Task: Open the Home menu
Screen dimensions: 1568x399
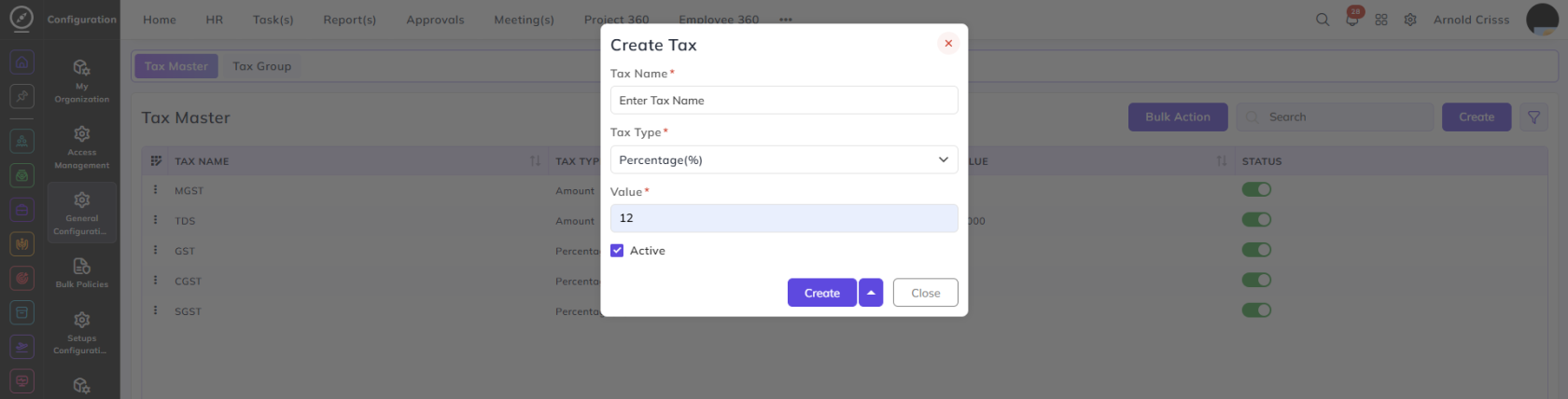Action: tap(160, 20)
